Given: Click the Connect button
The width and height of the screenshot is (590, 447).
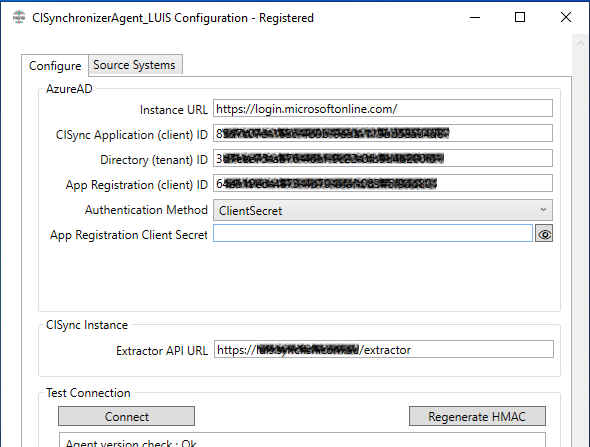Looking at the screenshot, I should tap(126, 416).
